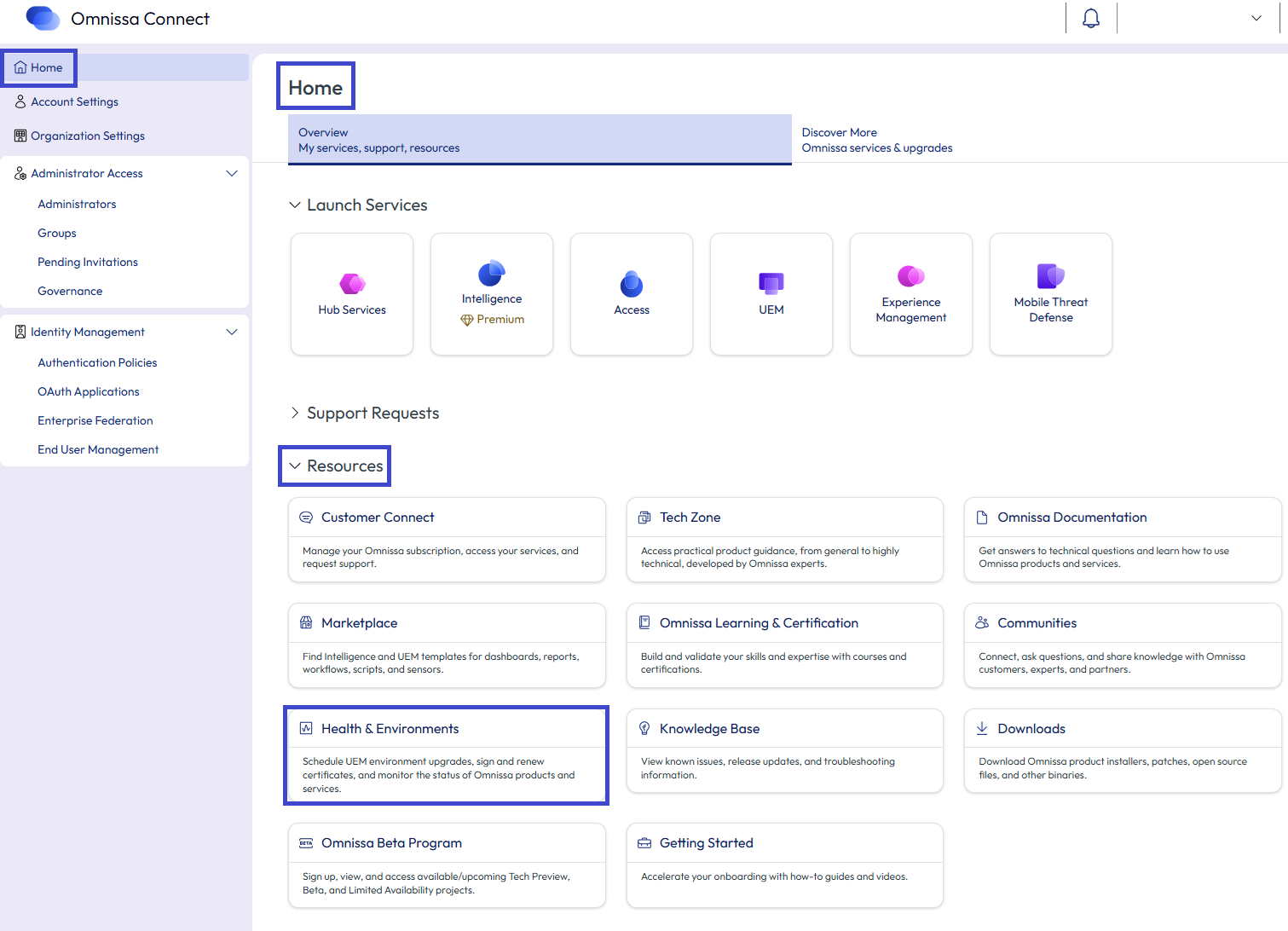Screen dimensions: 1288x931
Task: Click the Health & Environments chart icon
Action: [306, 729]
